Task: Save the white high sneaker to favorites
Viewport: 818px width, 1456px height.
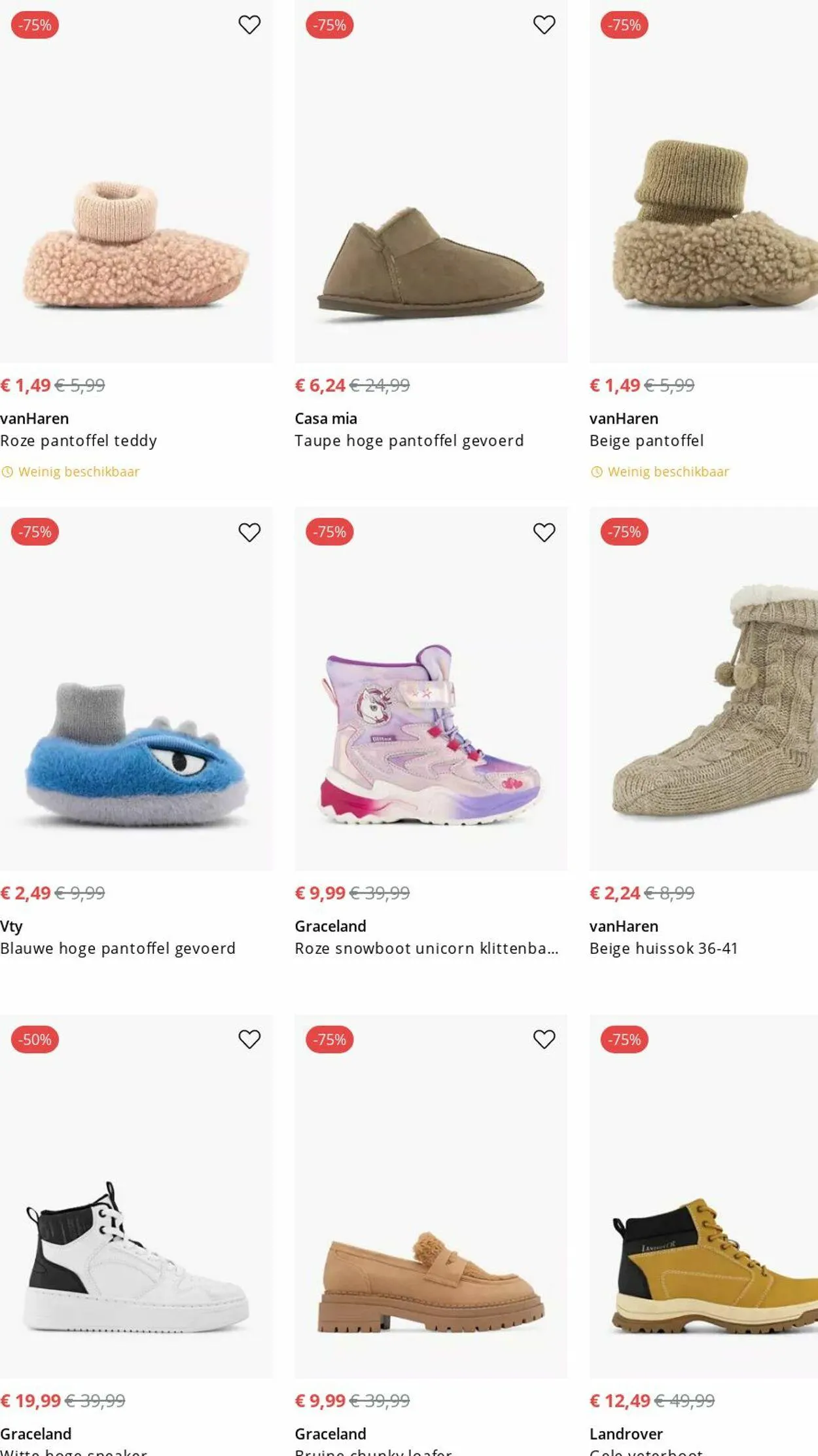Action: [249, 1039]
